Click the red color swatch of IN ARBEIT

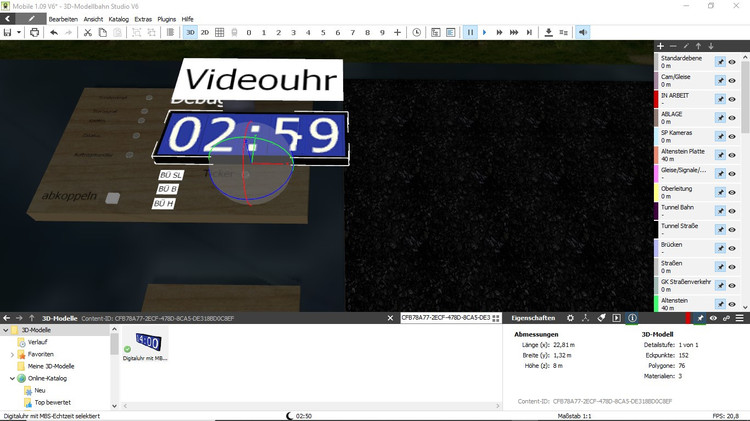(656, 99)
